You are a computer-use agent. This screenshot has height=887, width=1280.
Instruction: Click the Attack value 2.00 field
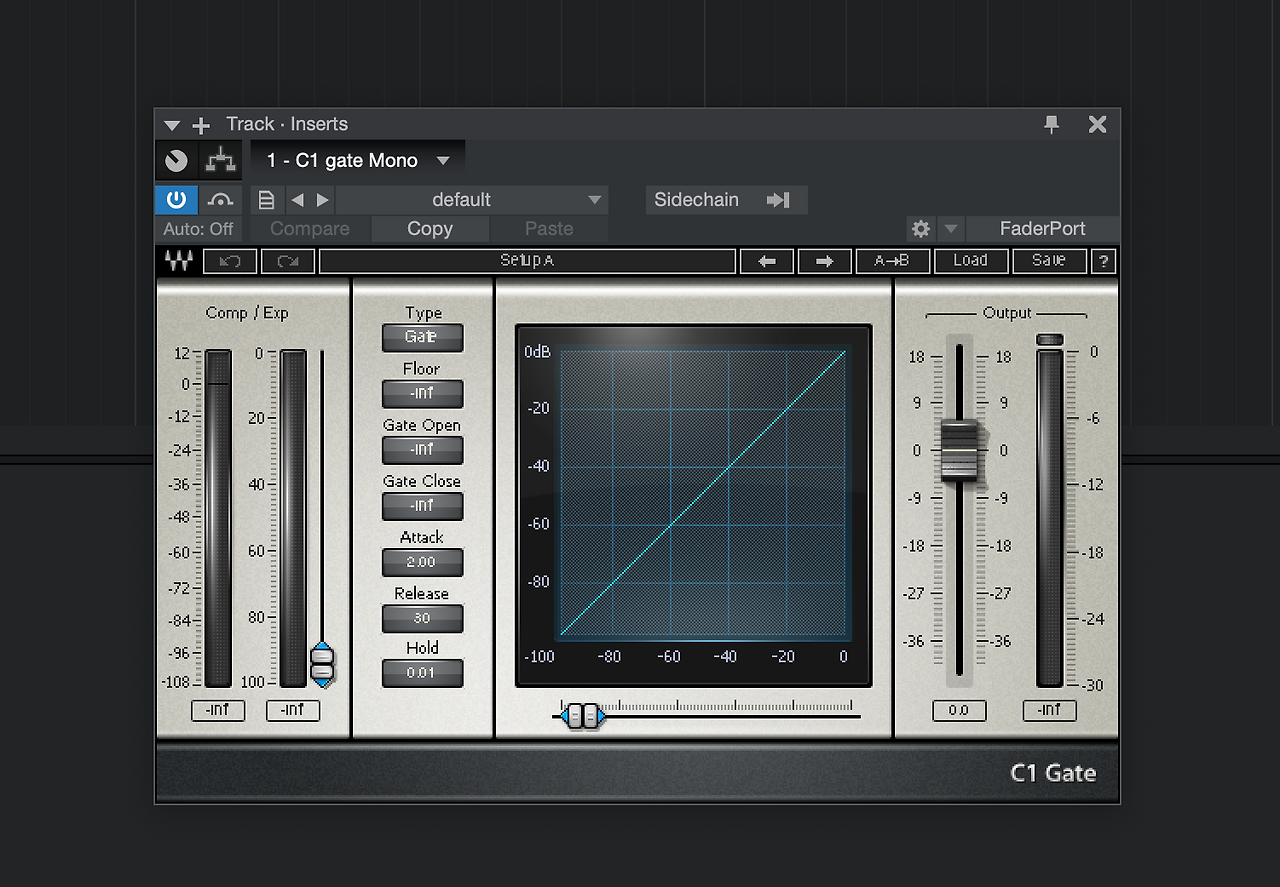tap(422, 562)
